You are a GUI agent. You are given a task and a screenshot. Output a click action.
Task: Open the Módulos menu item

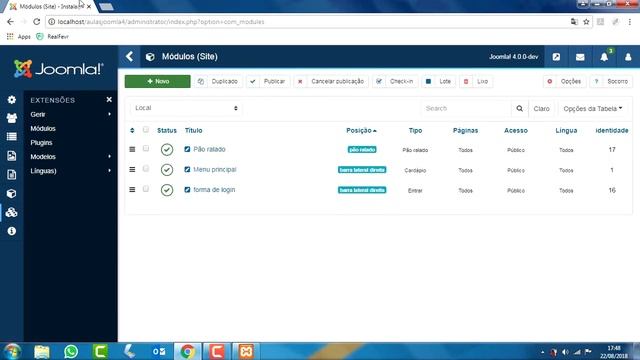[x=43, y=129]
